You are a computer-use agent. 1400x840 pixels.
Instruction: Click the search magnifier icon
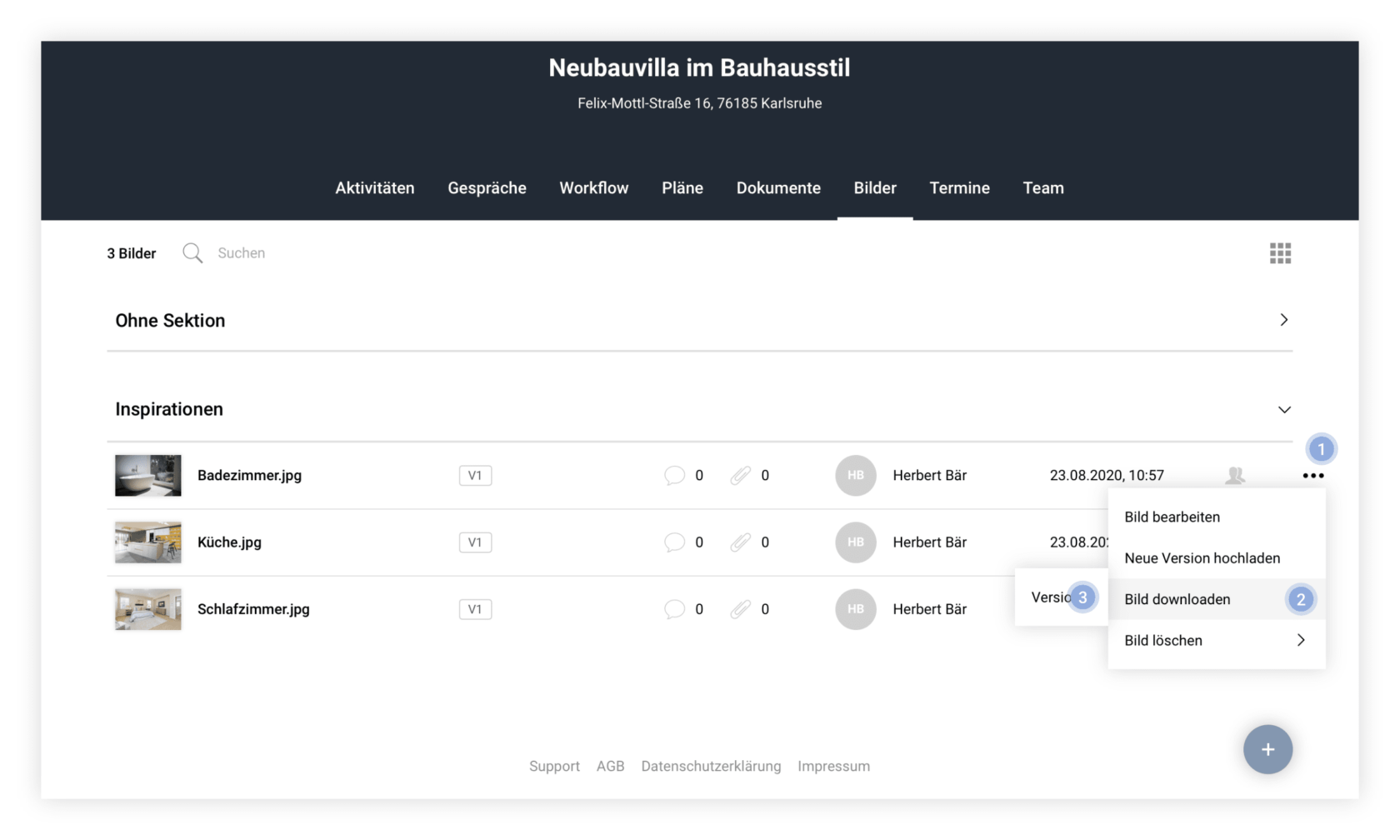(192, 253)
